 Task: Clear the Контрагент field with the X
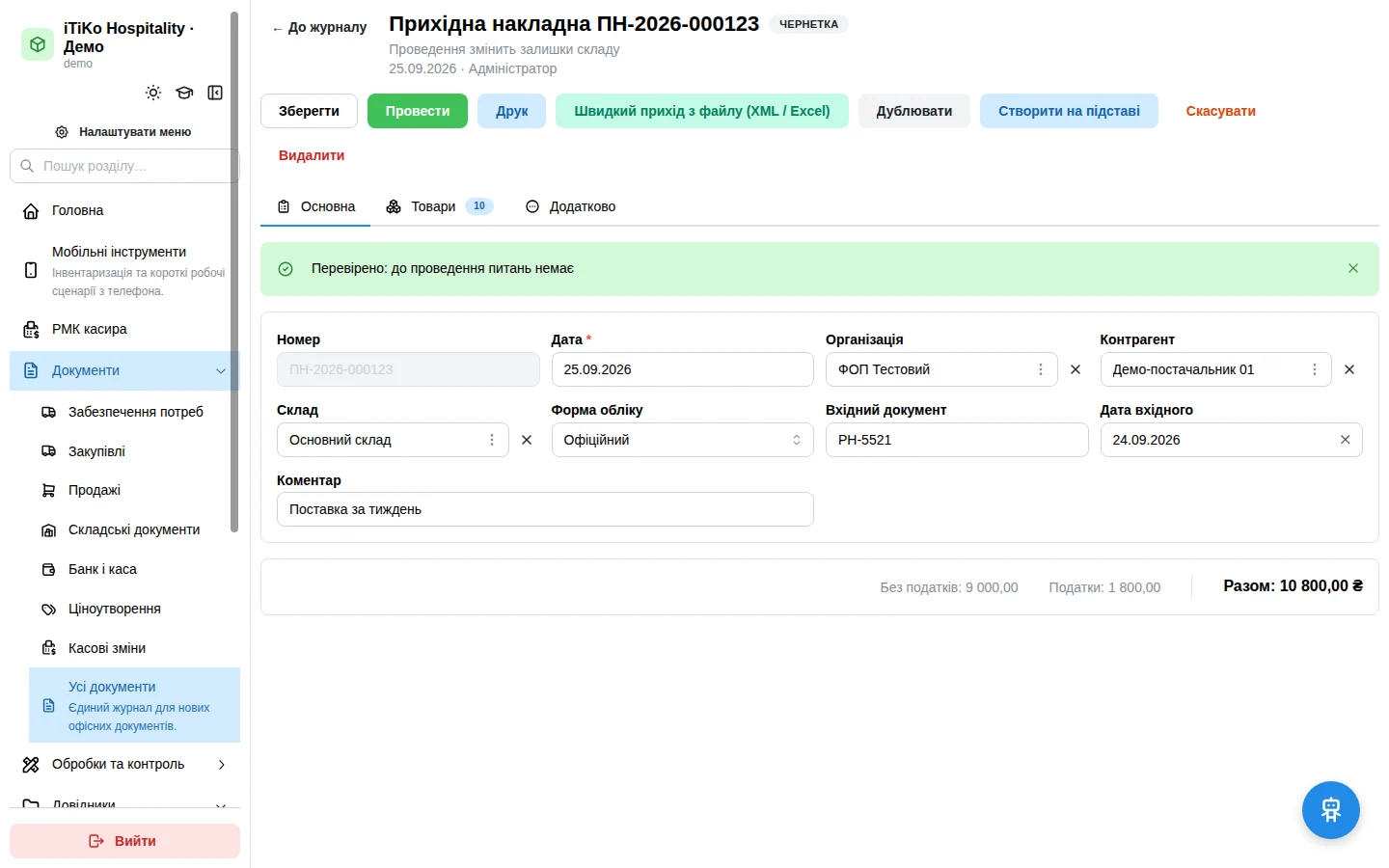[x=1349, y=369]
